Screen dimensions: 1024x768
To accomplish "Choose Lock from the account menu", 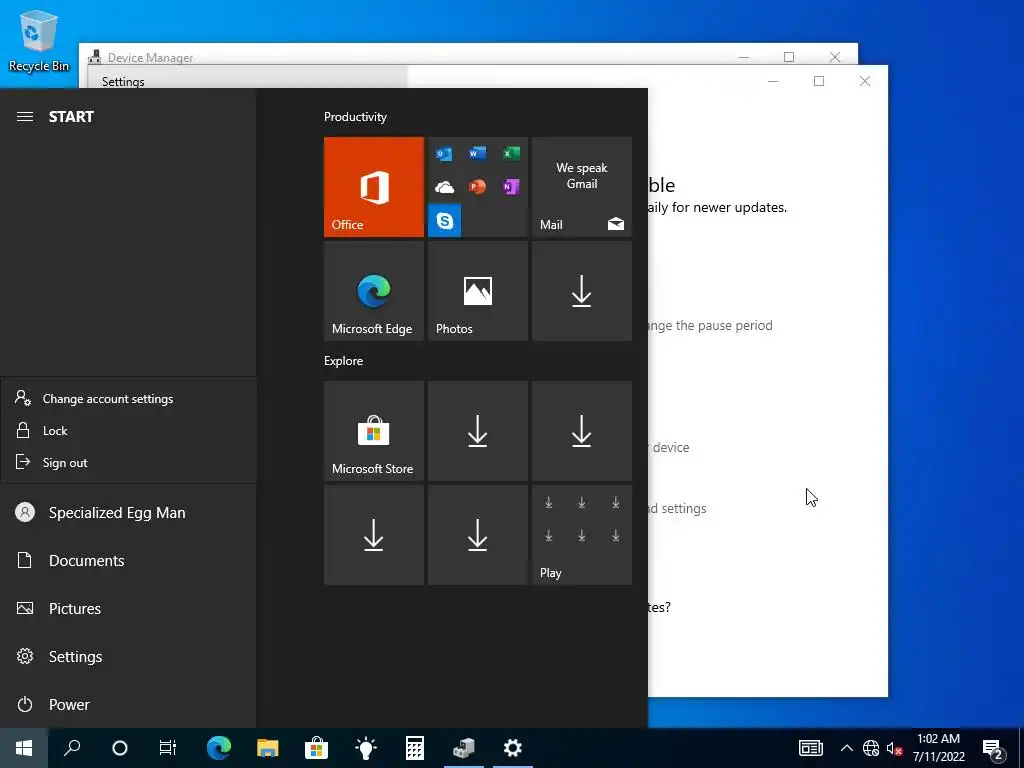I will pos(129,430).
